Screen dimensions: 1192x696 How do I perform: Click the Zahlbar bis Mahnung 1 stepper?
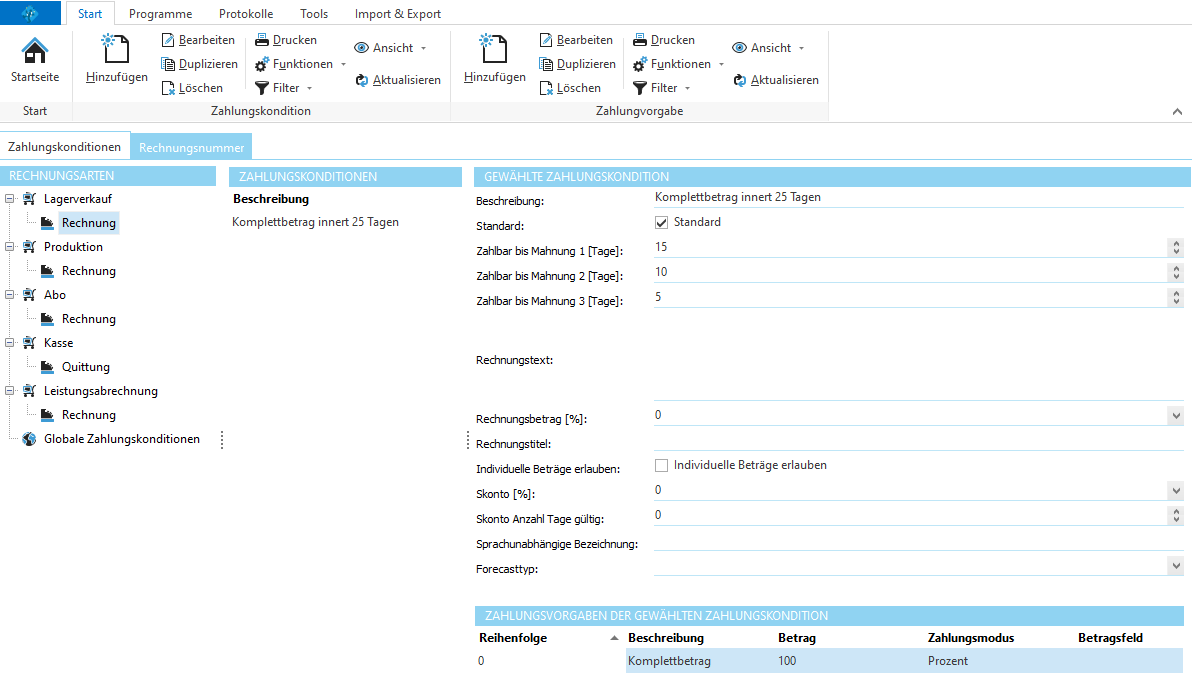(x=1176, y=247)
